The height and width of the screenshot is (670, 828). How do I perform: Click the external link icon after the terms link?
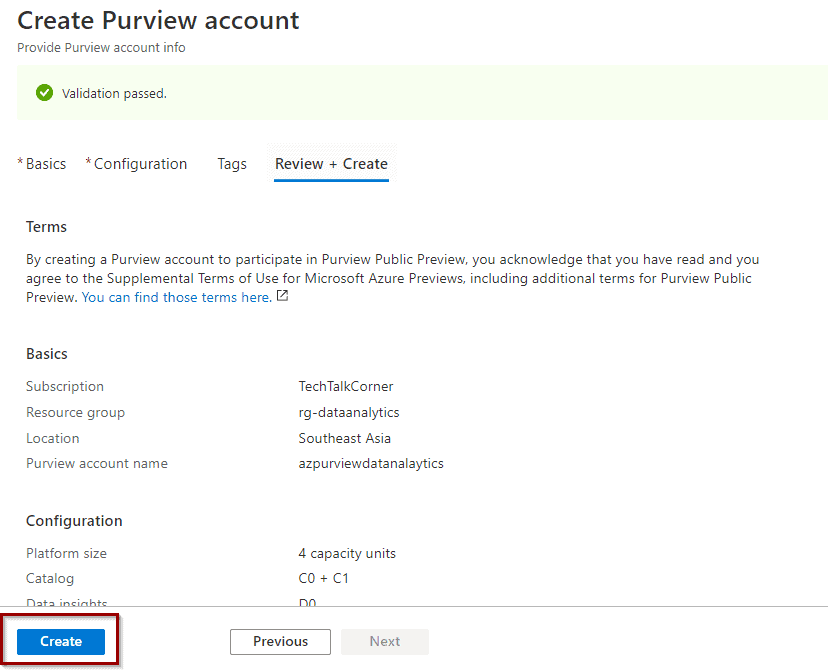click(283, 296)
